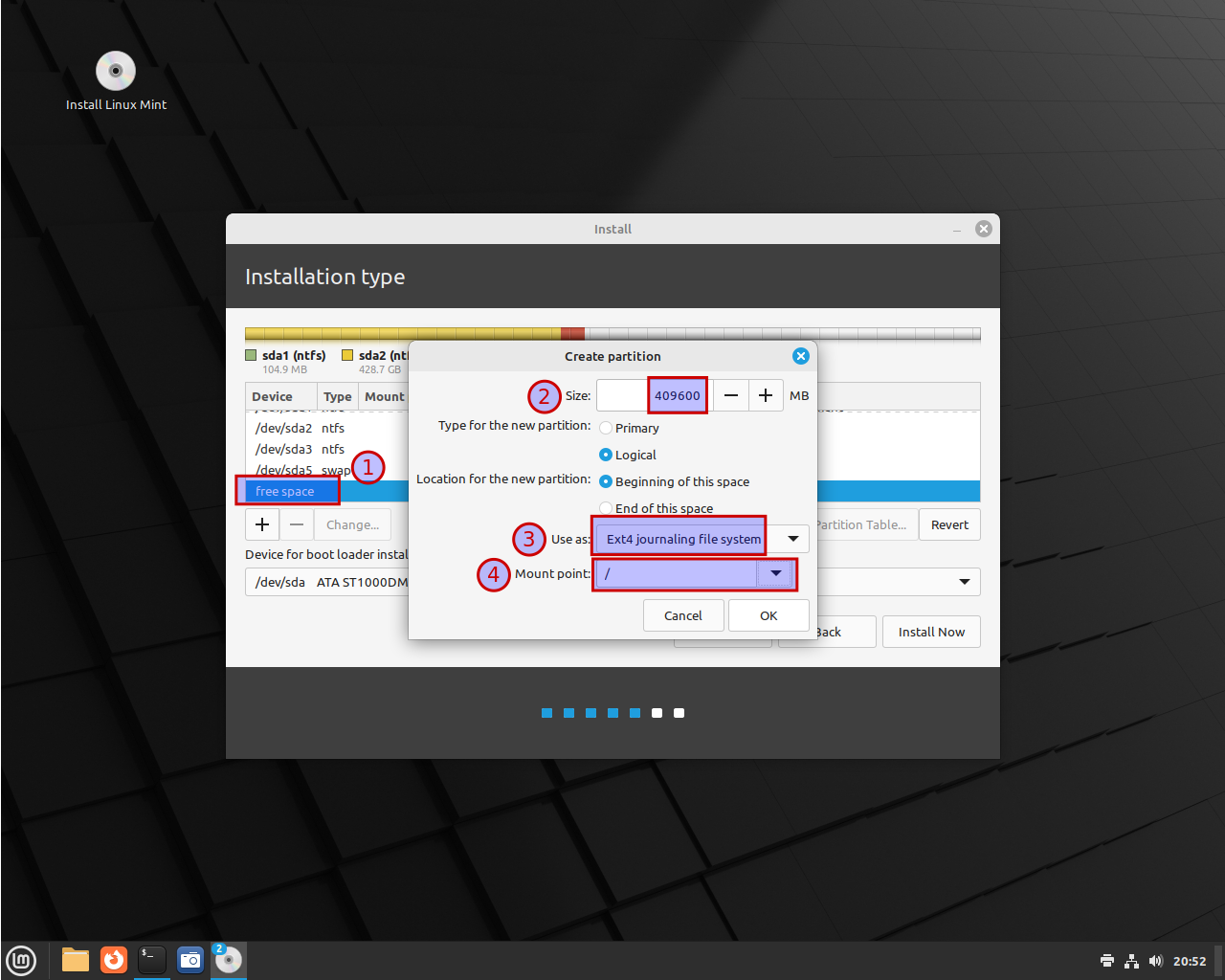1225x980 pixels.
Task: Click the sda1 (ntfs) legend swatch
Action: [251, 355]
